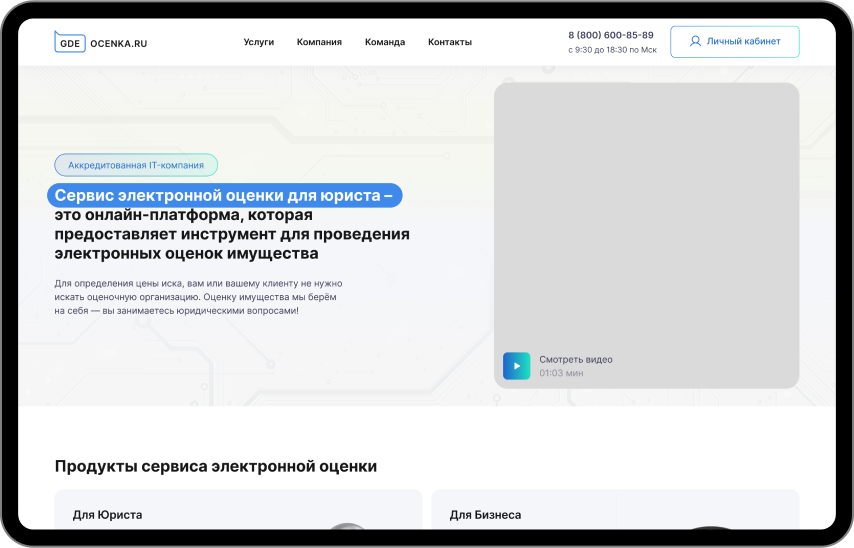Screen dimensions: 854x548
Task: Click the GDE logo icon
Action: [x=69, y=42]
